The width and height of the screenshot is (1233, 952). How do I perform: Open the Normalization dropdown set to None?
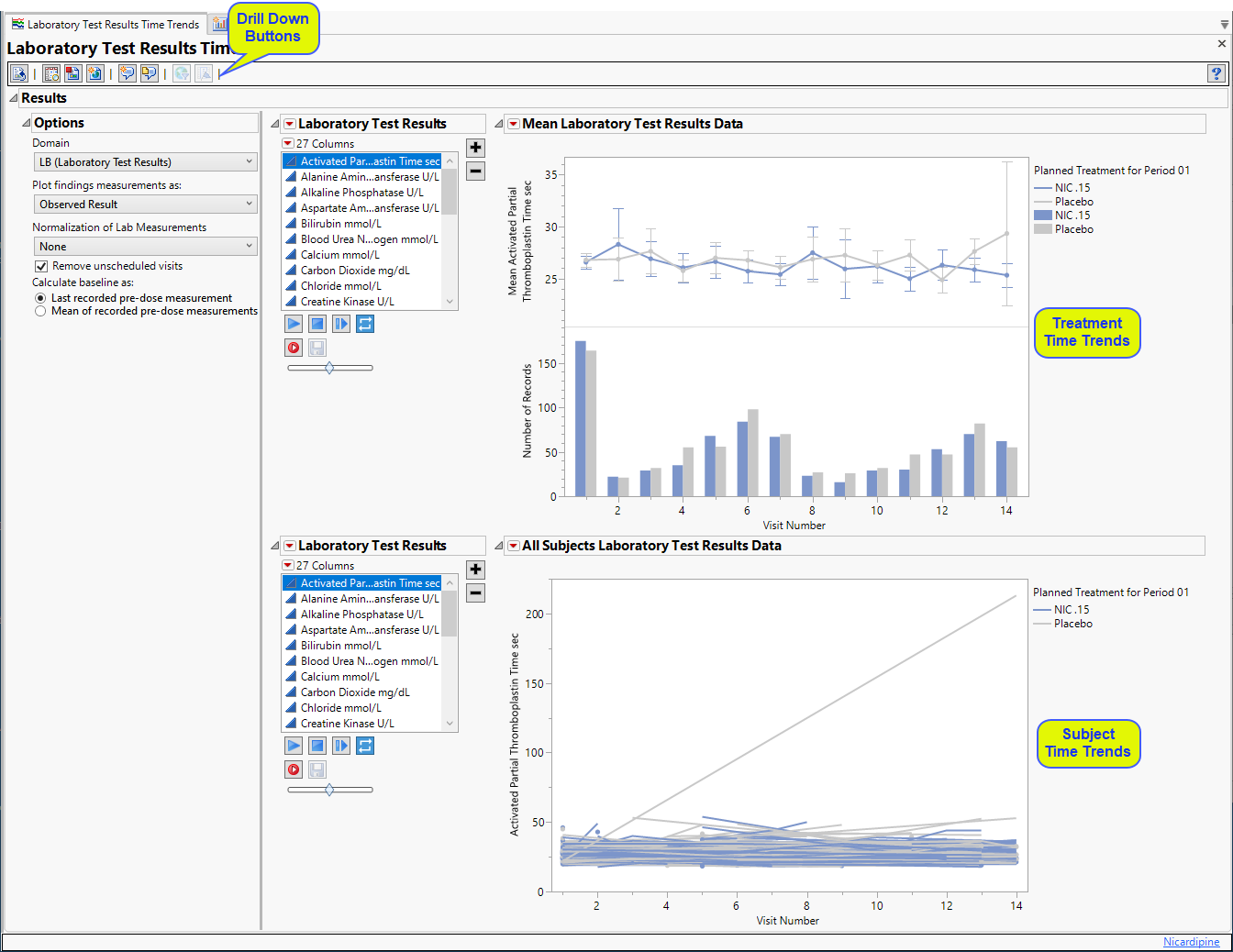[x=145, y=247]
